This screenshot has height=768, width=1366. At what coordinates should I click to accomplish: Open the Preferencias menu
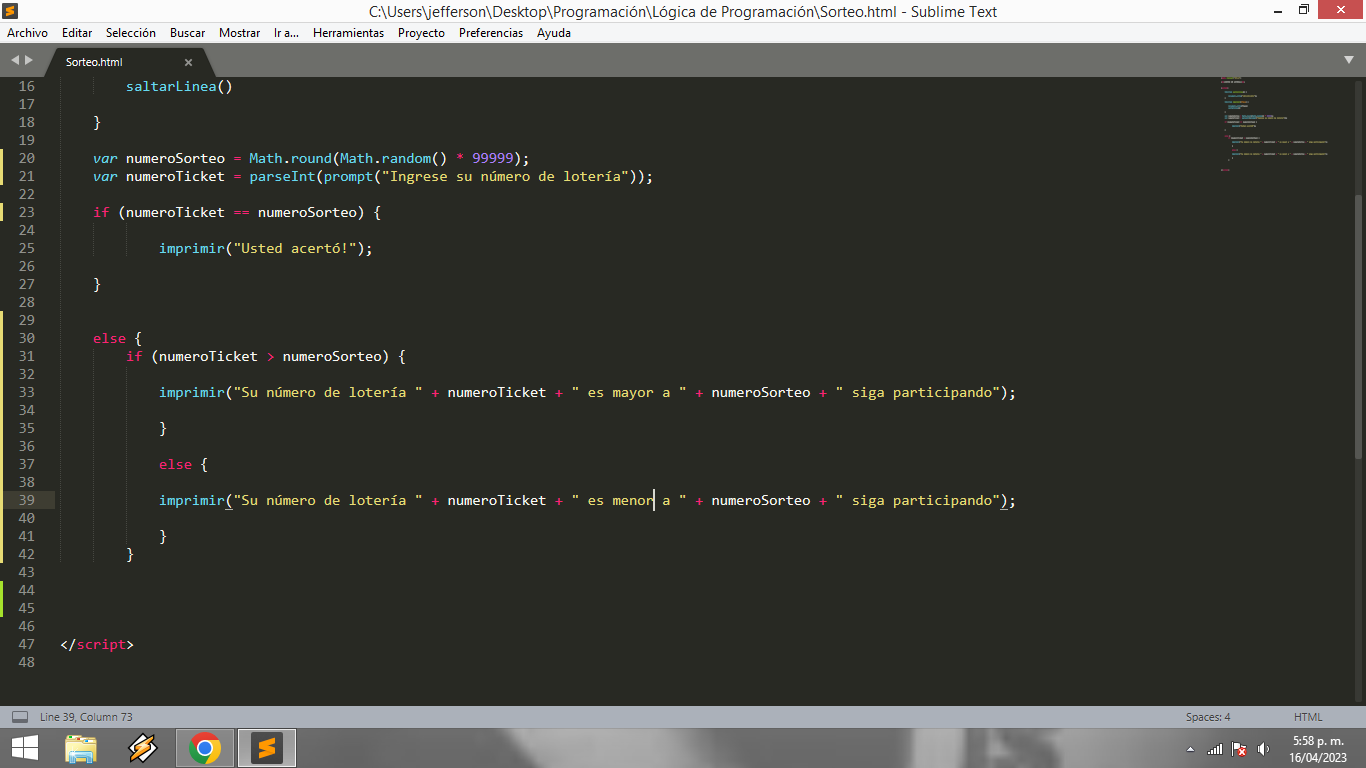tap(491, 33)
